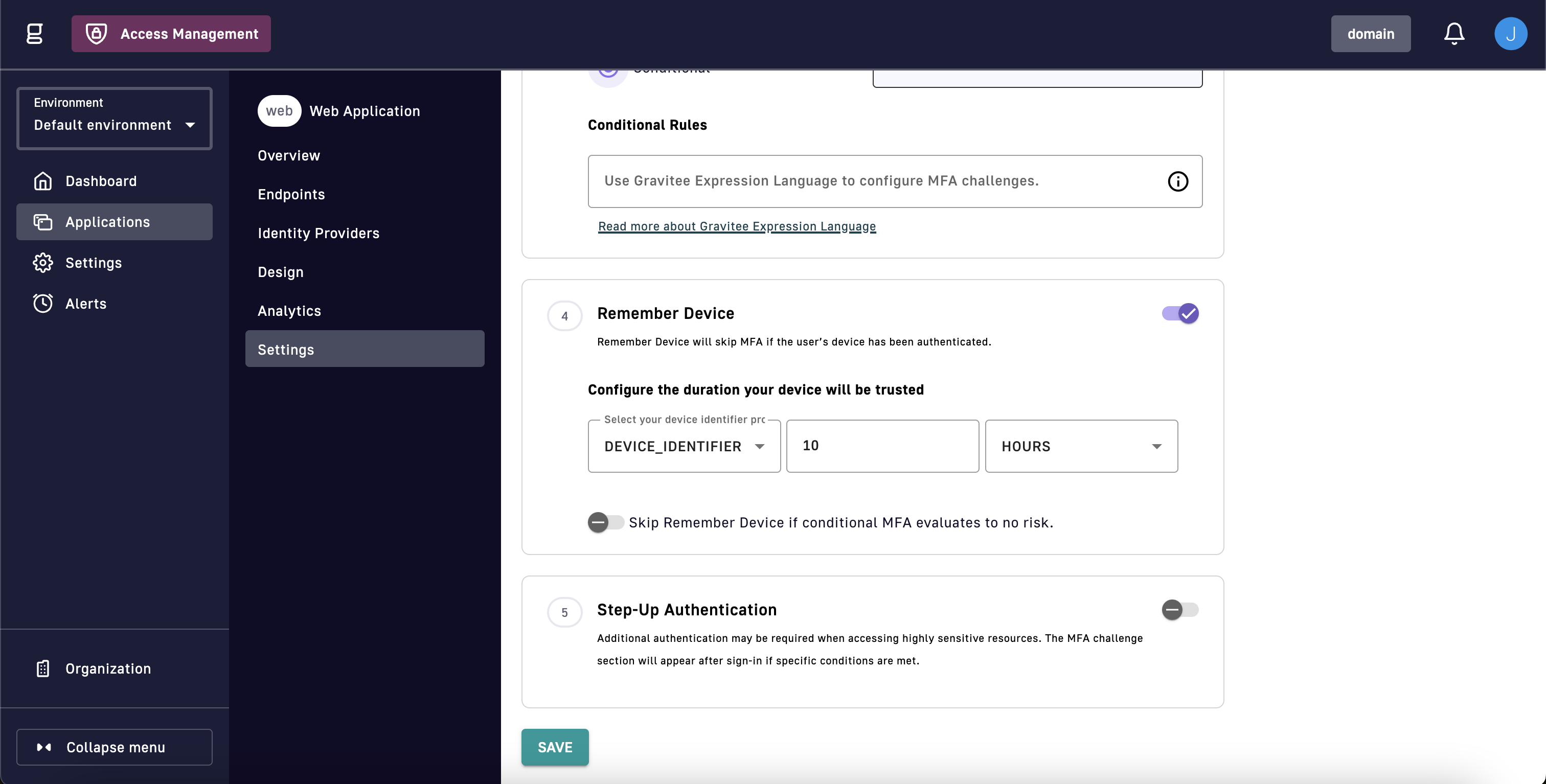
Task: Click the Settings gear icon in sidebar
Action: (42, 263)
